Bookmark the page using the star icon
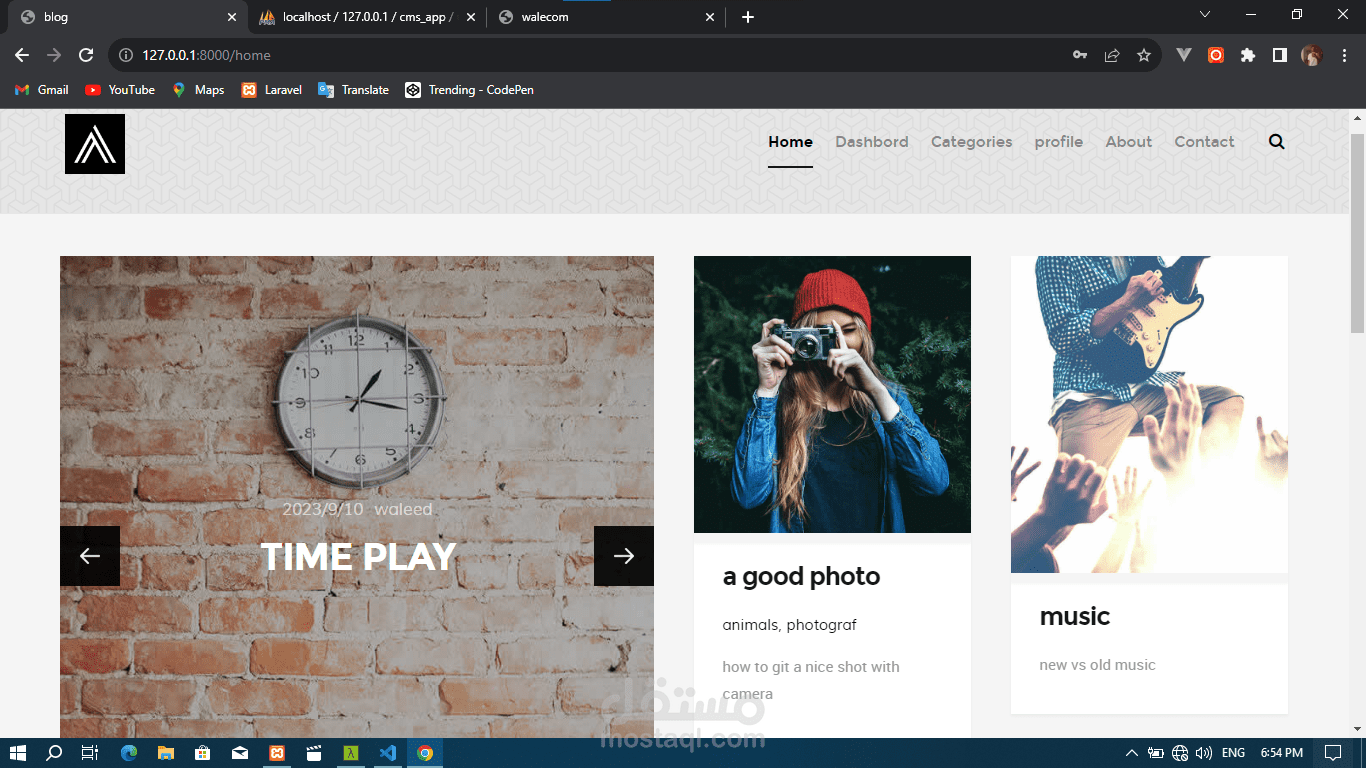1366x768 pixels. point(1143,55)
